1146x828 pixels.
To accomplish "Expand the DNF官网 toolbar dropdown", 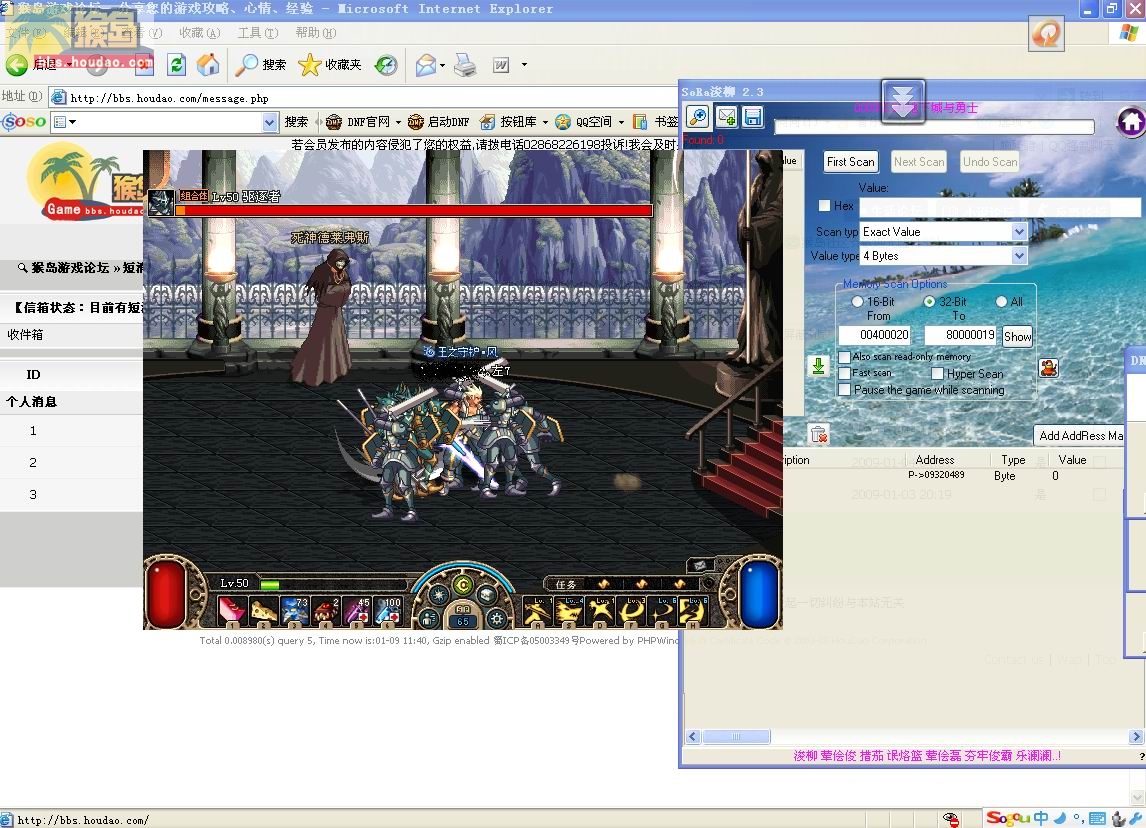I will tap(398, 122).
